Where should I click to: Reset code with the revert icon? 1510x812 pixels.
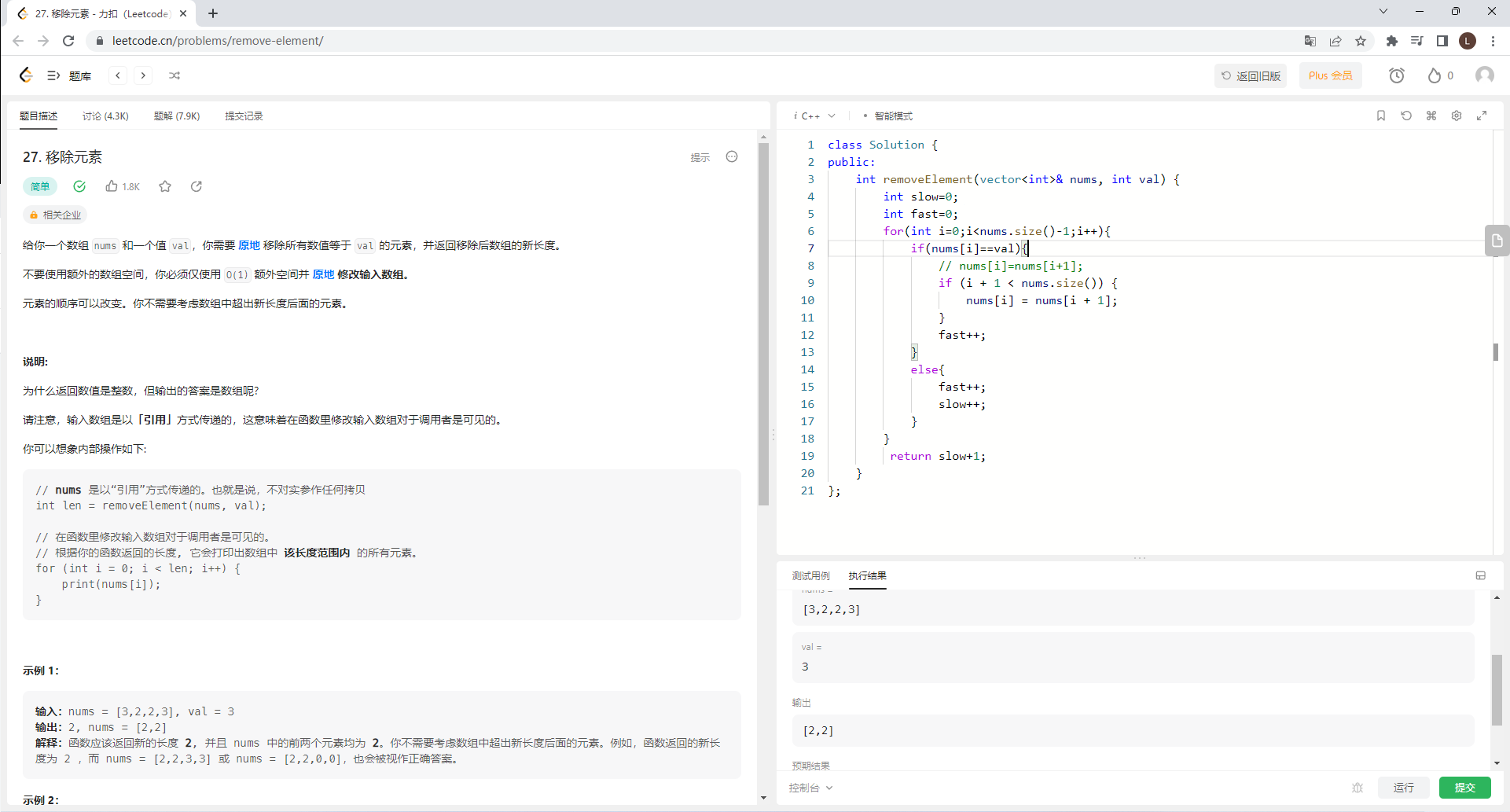[1406, 116]
